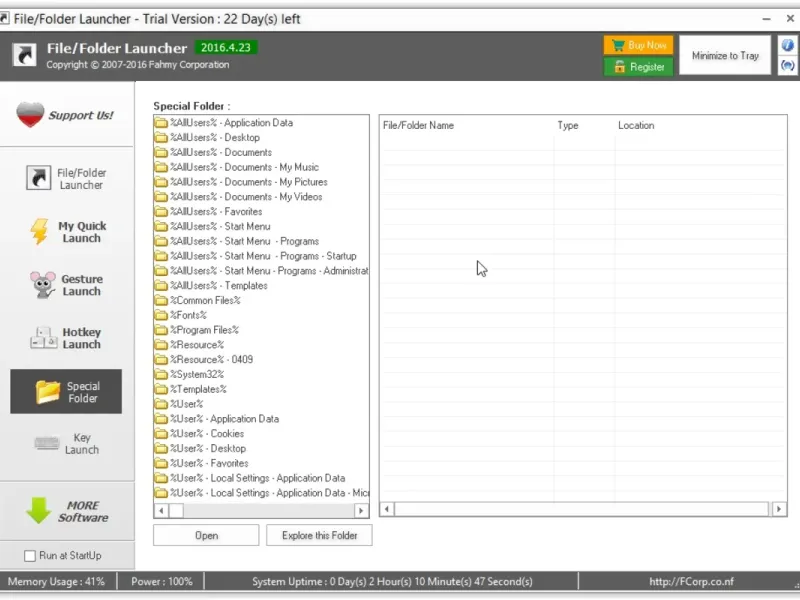800x600 pixels.
Task: Click the Register button
Action: [x=638, y=67]
